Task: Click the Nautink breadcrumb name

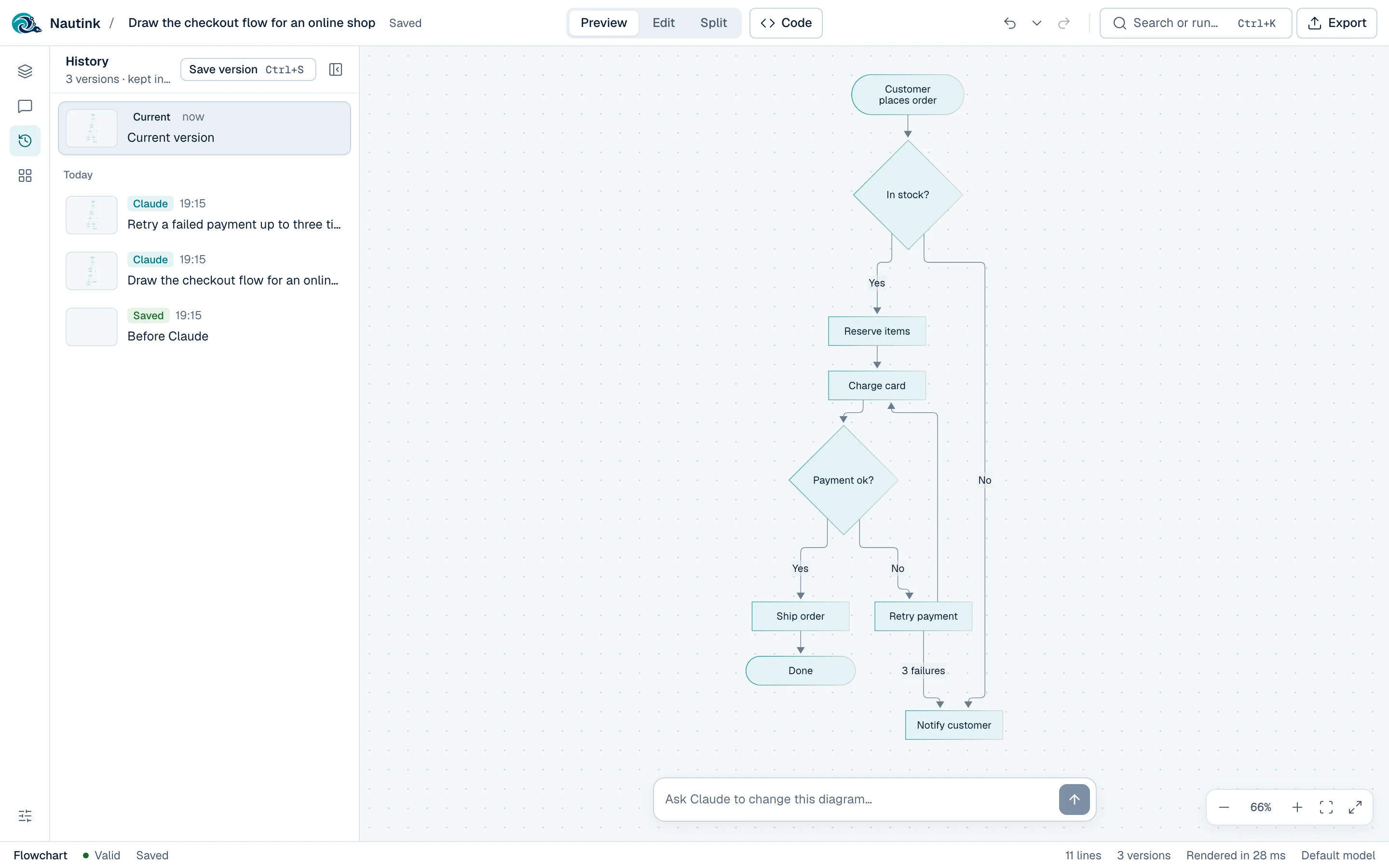Action: [75, 23]
